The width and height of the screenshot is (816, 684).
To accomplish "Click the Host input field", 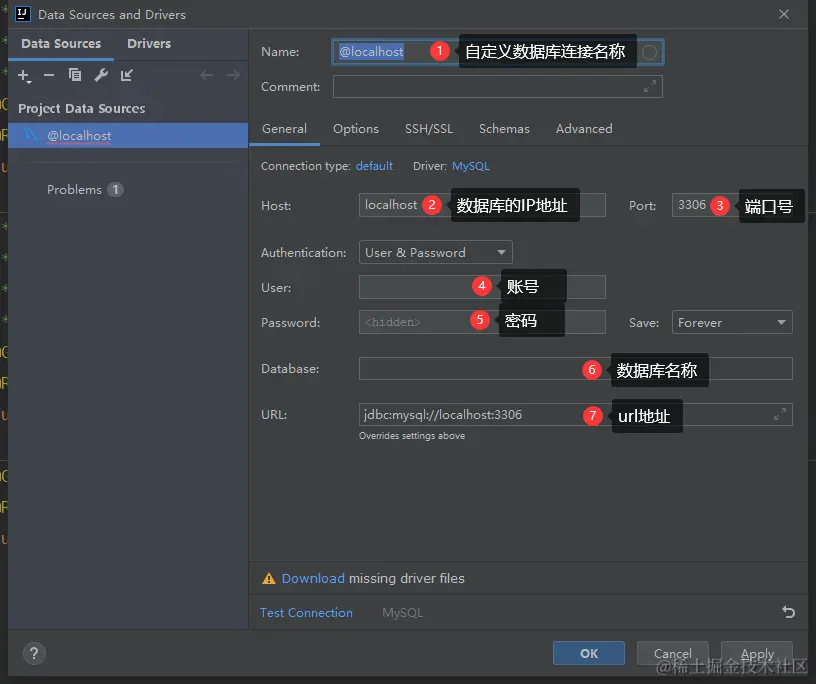I will [x=482, y=205].
